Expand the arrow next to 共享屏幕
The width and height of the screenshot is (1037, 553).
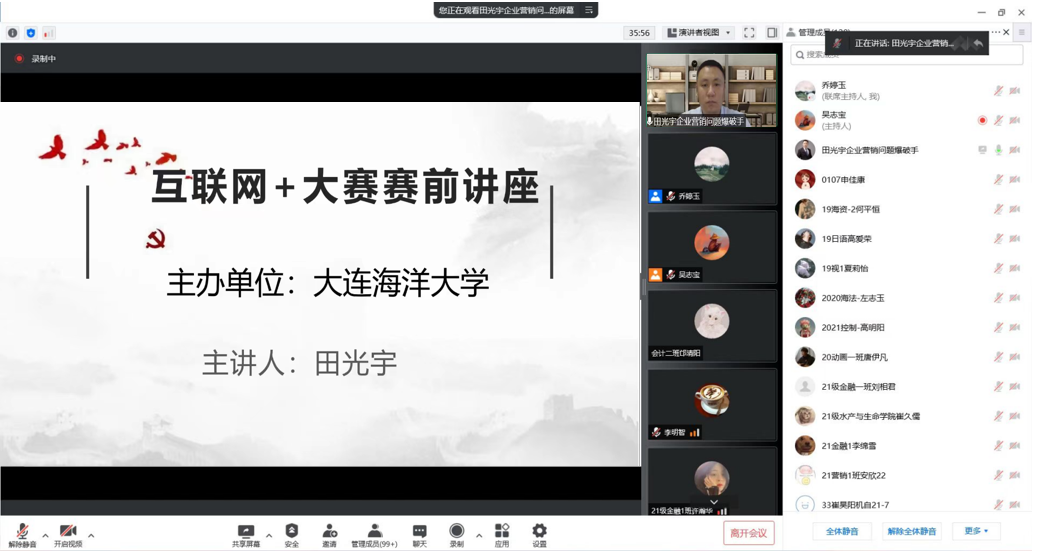(x=269, y=536)
